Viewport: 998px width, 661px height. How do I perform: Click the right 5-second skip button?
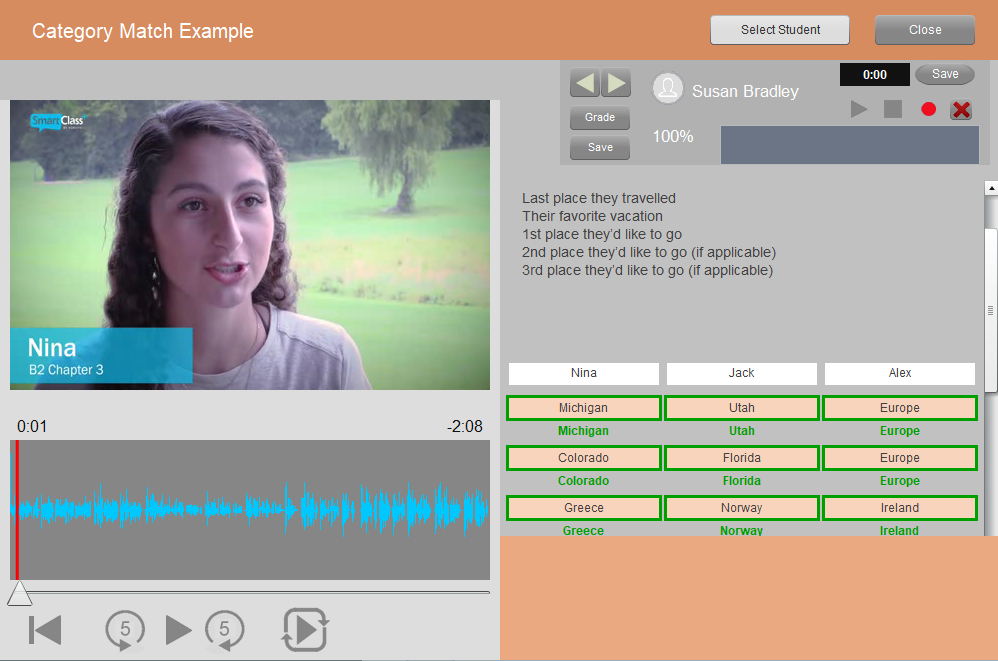pos(225,630)
